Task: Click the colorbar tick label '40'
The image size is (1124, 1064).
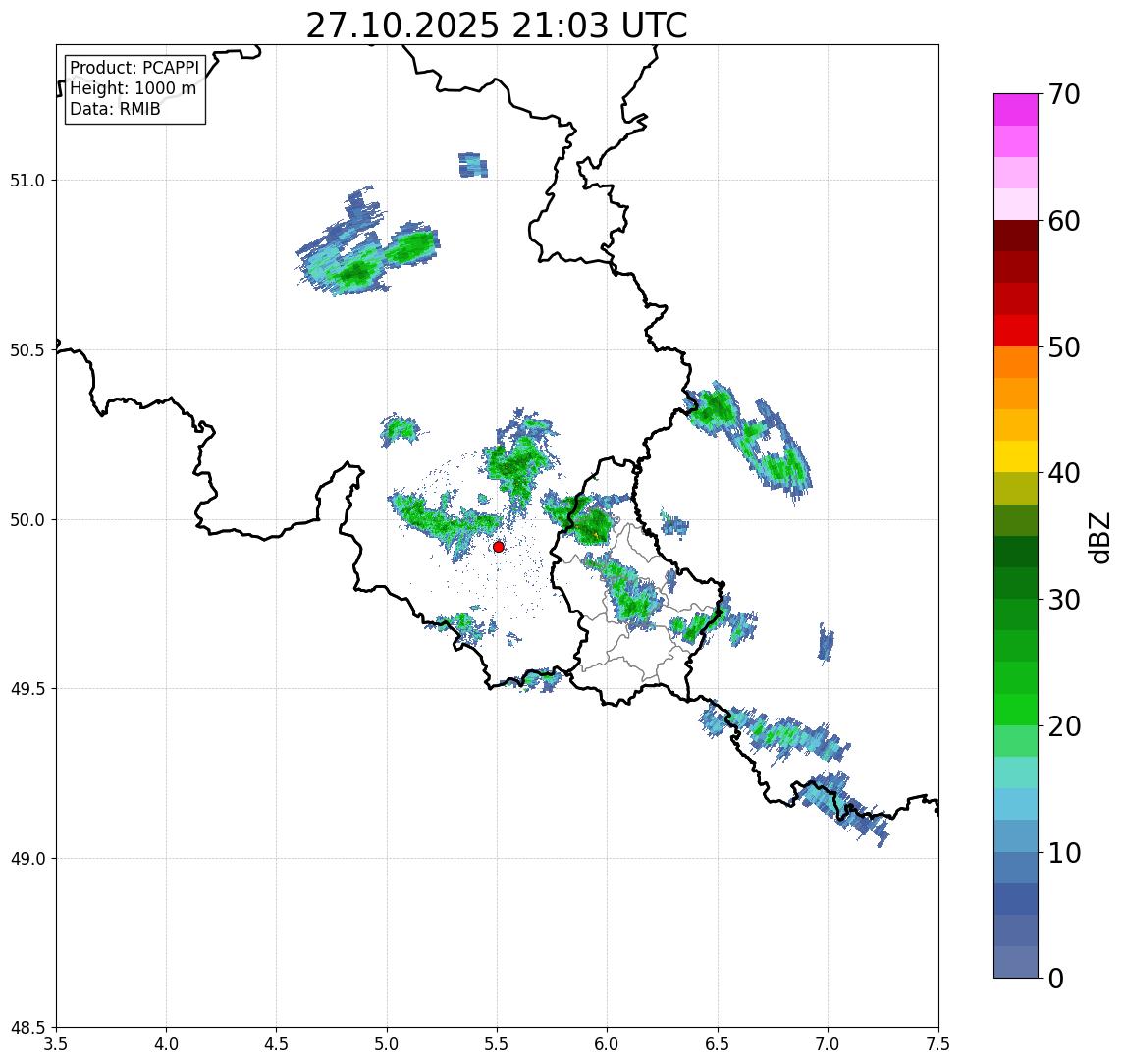Action: pos(1064,473)
